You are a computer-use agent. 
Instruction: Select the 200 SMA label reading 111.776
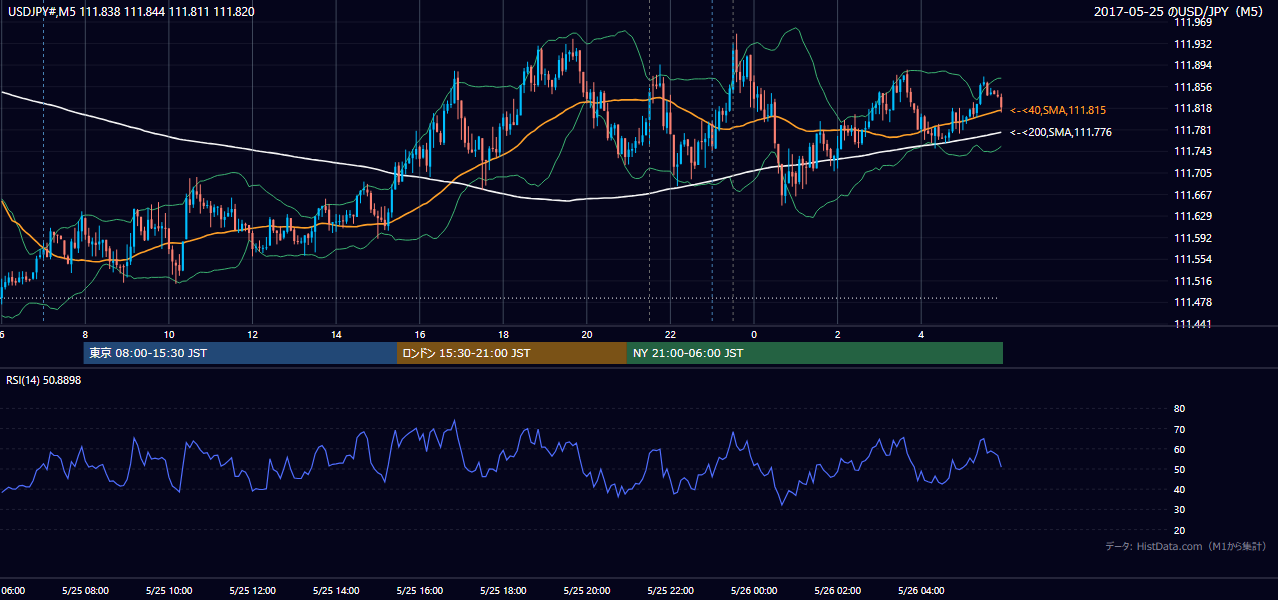coord(1061,132)
